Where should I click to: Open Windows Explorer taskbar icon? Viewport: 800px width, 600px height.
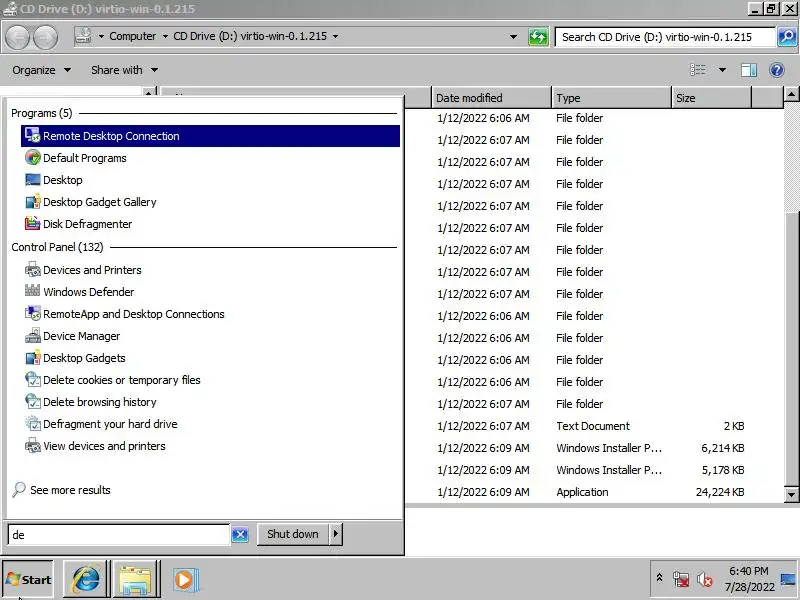point(136,579)
